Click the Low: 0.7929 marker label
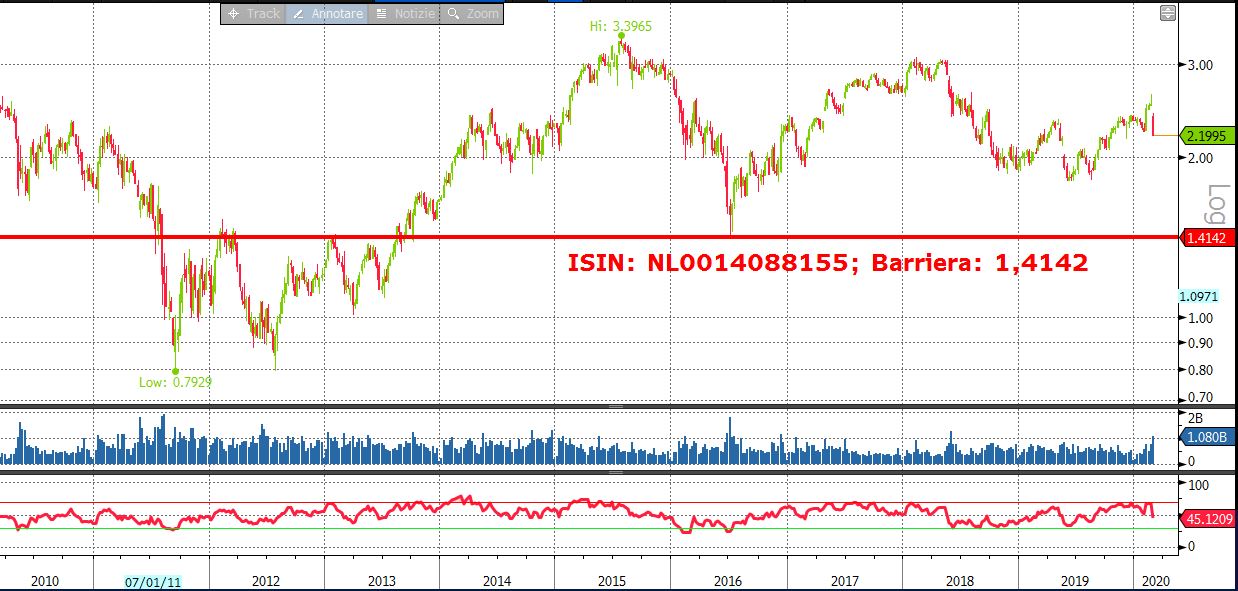 tap(175, 381)
